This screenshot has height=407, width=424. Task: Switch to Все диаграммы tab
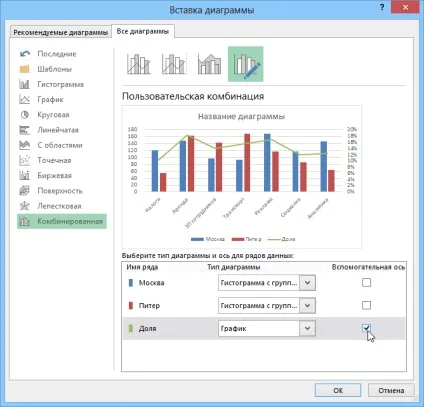pos(143,31)
